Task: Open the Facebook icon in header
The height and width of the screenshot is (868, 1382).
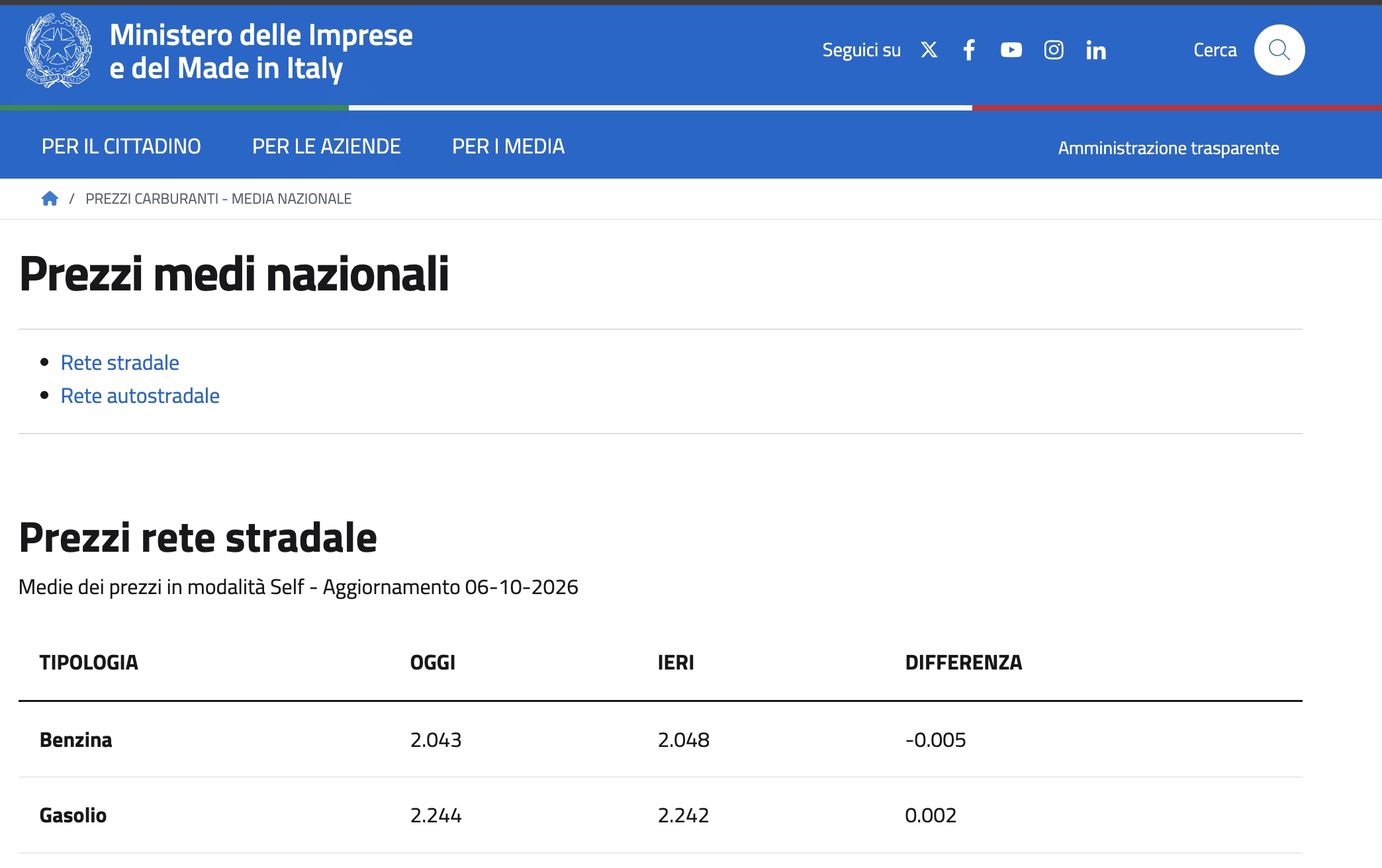Action: pyautogui.click(x=969, y=50)
